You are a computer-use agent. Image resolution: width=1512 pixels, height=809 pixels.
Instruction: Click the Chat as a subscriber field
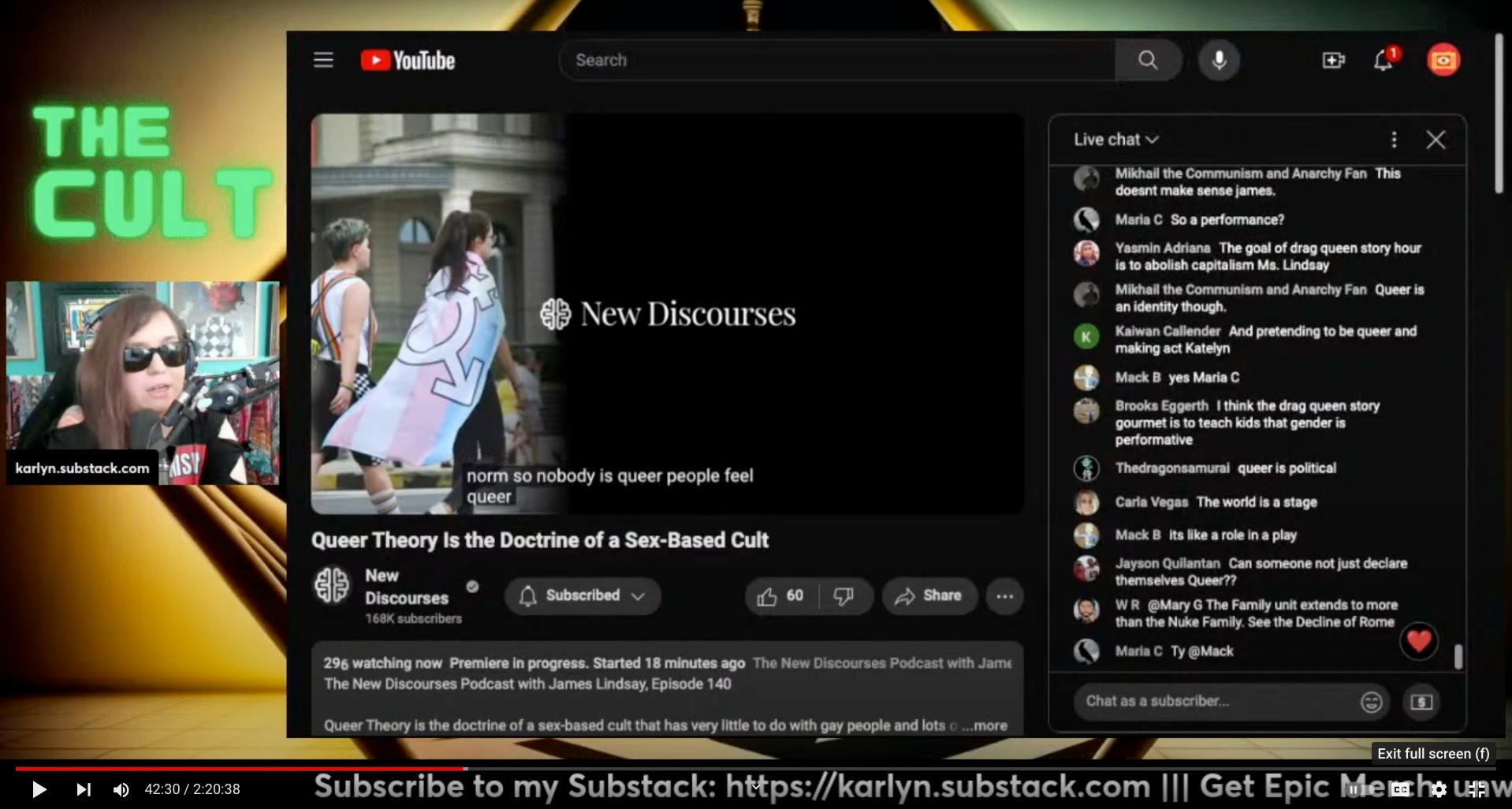(x=1218, y=701)
